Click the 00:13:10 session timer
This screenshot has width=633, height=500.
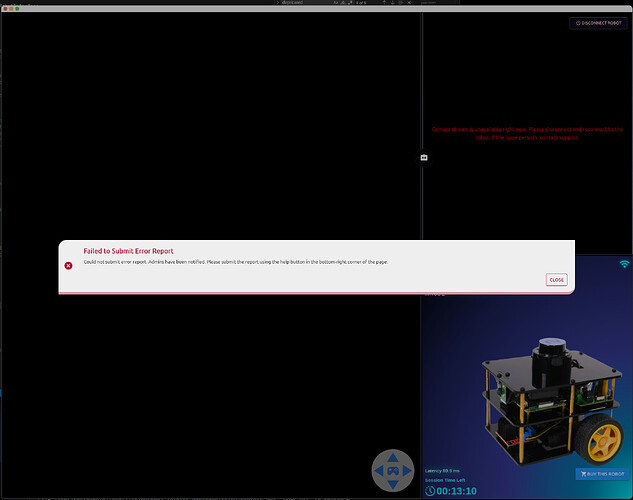[x=456, y=491]
